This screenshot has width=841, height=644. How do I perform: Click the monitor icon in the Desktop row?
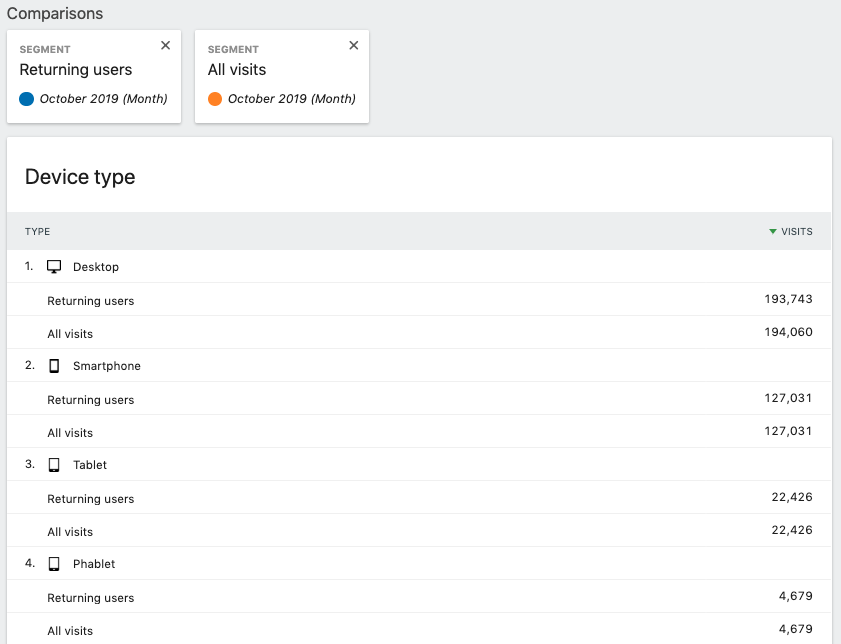point(53,266)
